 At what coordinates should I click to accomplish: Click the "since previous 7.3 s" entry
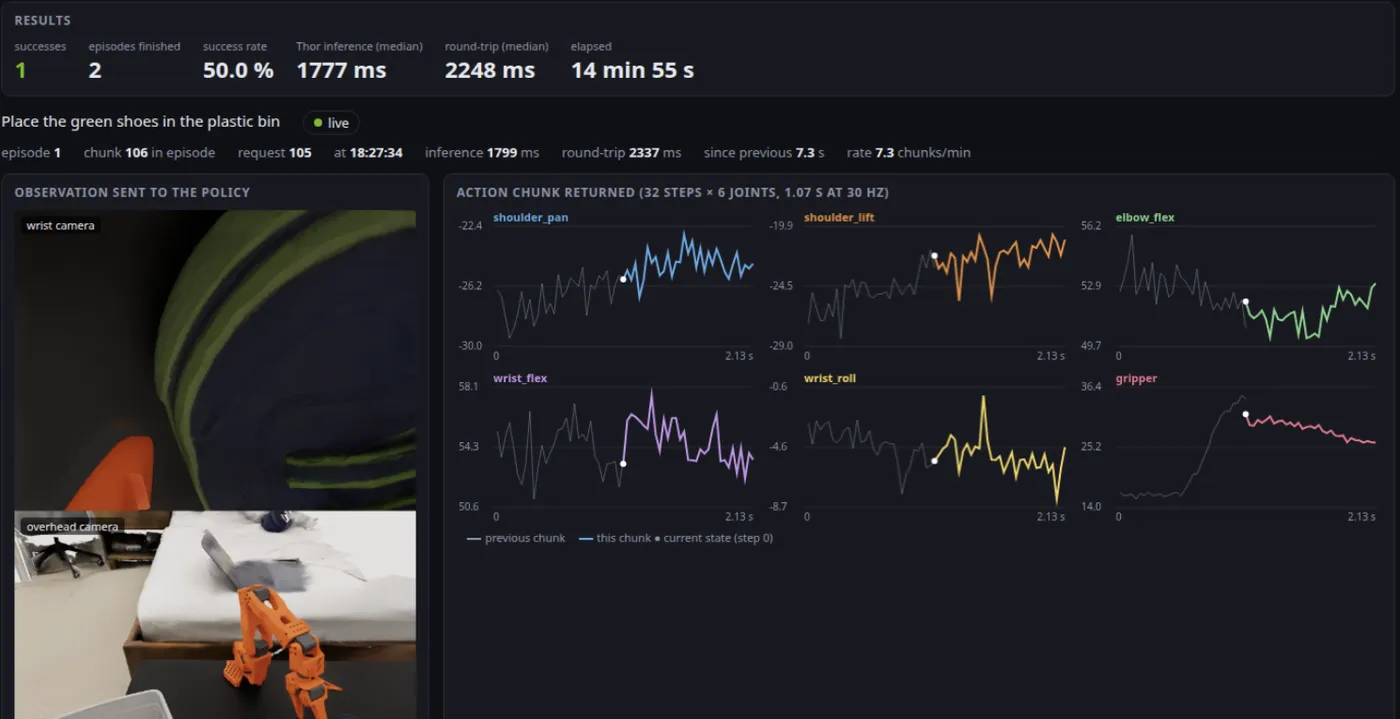[x=764, y=153]
